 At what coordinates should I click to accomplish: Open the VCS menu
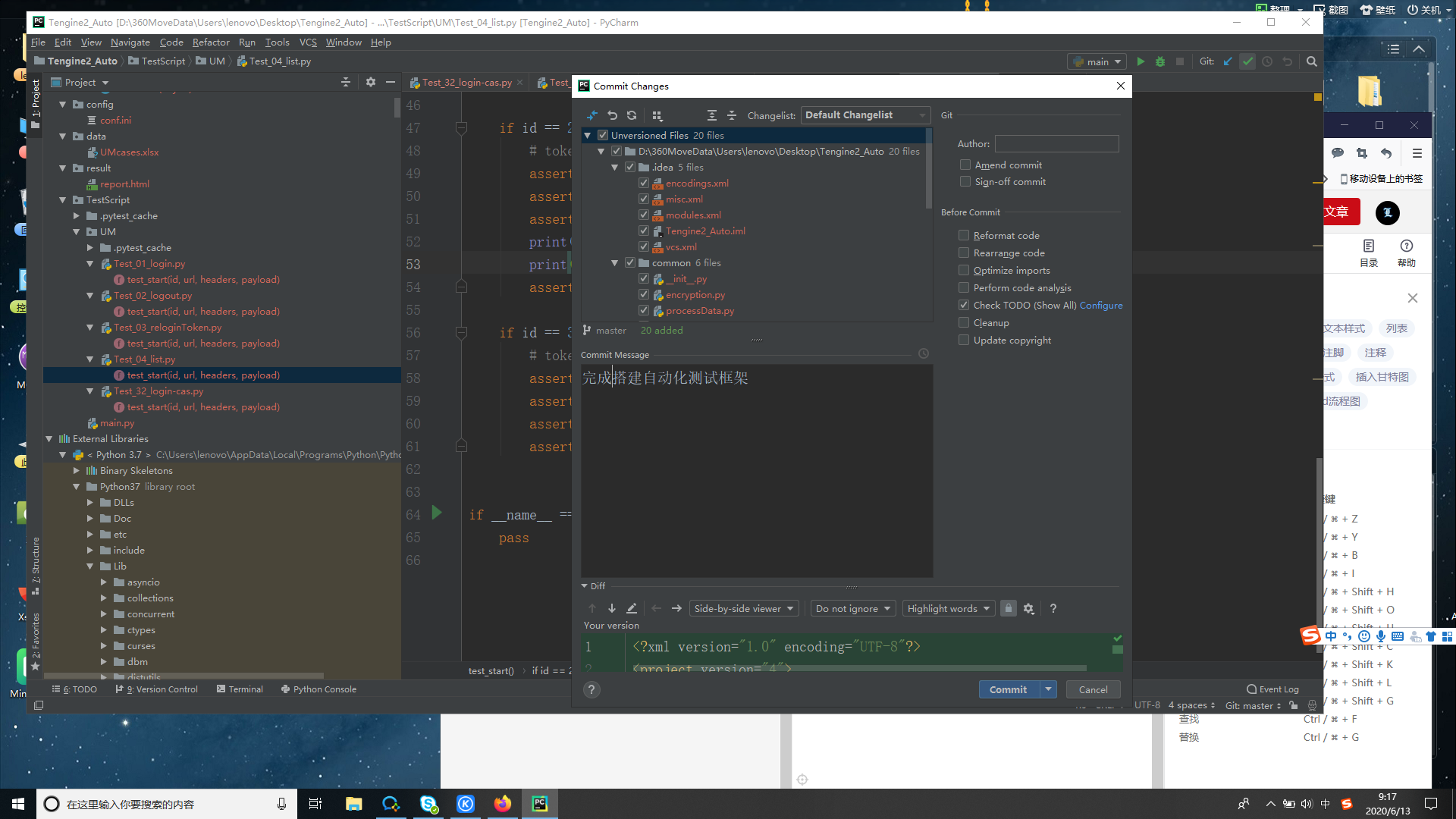(x=308, y=42)
